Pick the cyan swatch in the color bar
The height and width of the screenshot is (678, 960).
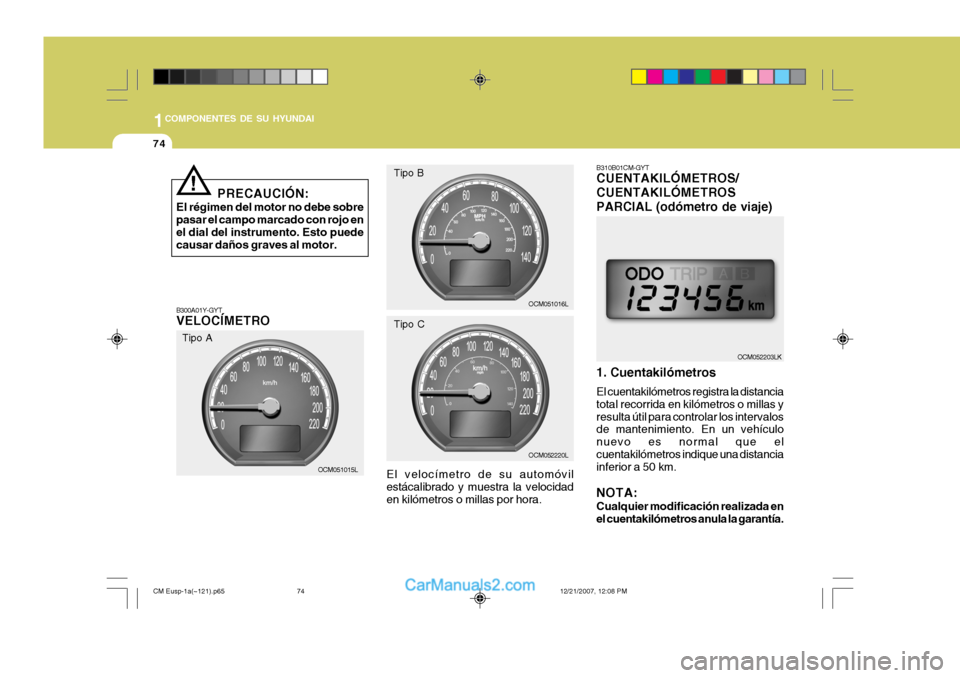[x=671, y=77]
